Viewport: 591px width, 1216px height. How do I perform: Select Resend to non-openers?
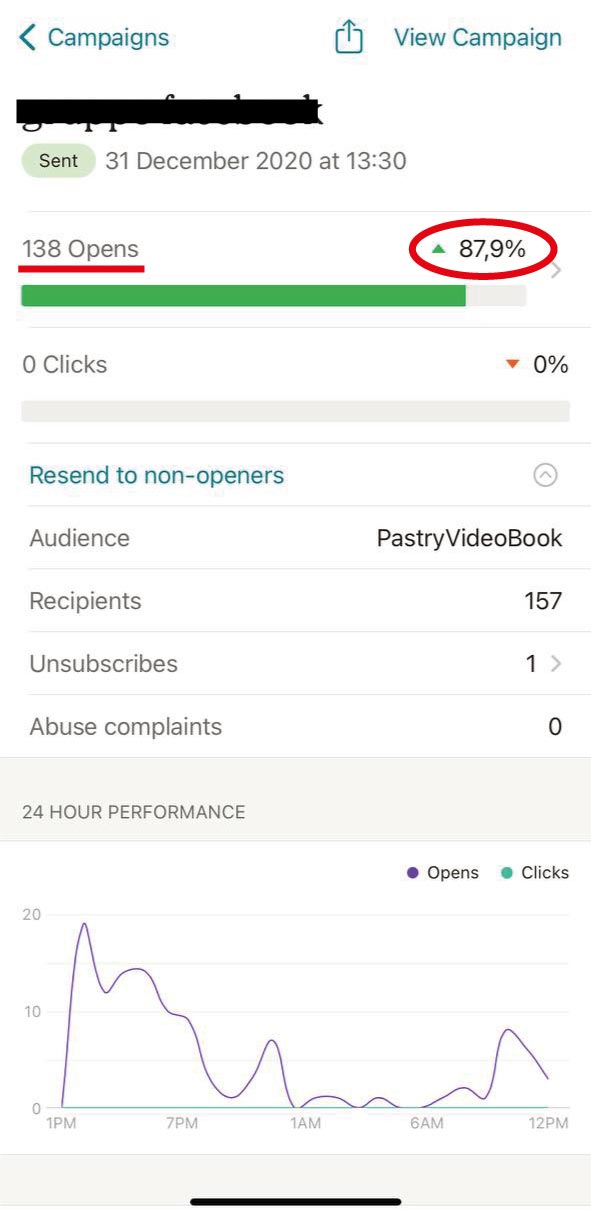click(157, 476)
